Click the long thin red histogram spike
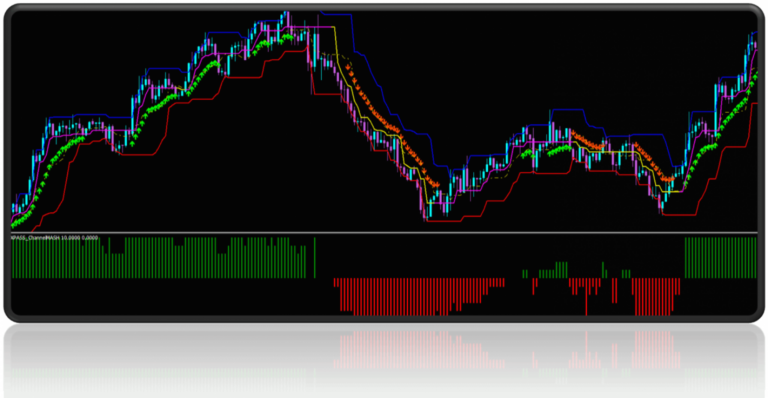Screen dimensions: 768x398 (x=586, y=297)
